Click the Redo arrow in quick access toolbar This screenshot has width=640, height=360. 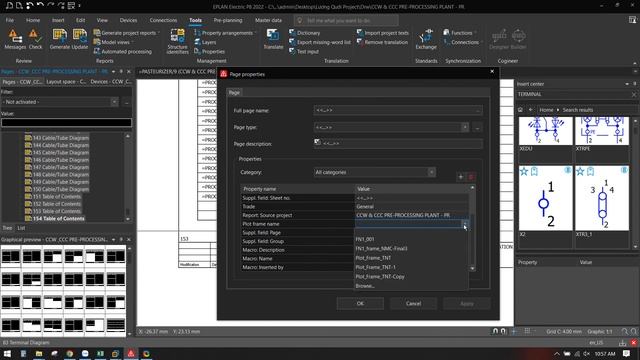(x=51, y=6)
